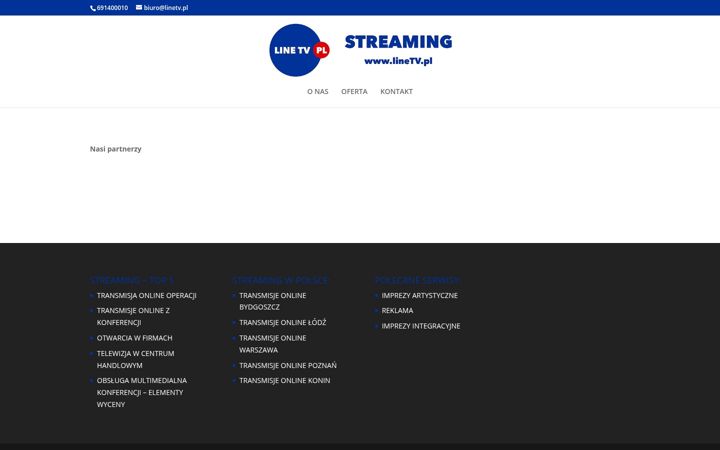
Task: Open REKLAMA footer link
Action: point(397,310)
